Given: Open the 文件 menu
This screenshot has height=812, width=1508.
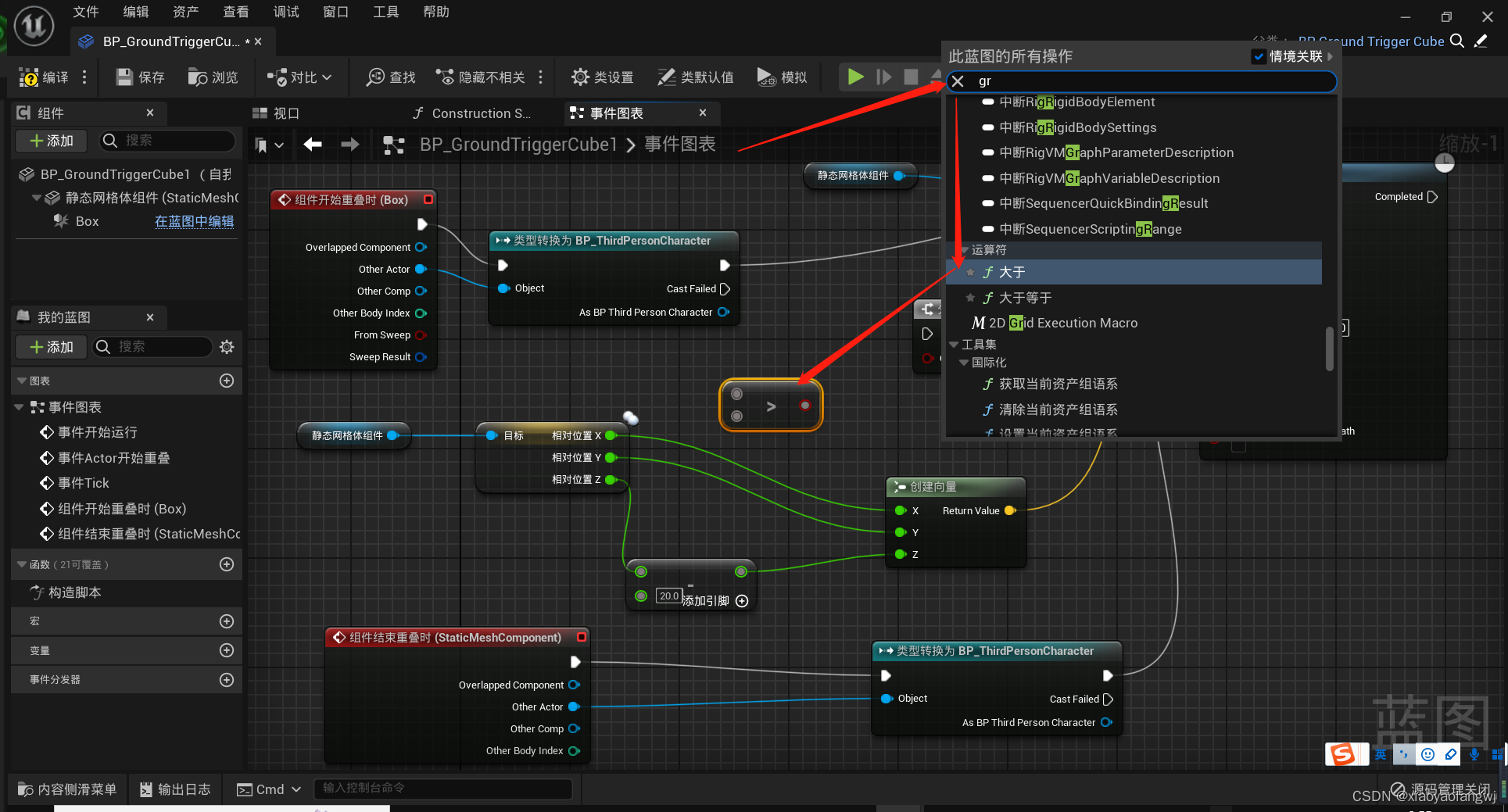Looking at the screenshot, I should (86, 12).
